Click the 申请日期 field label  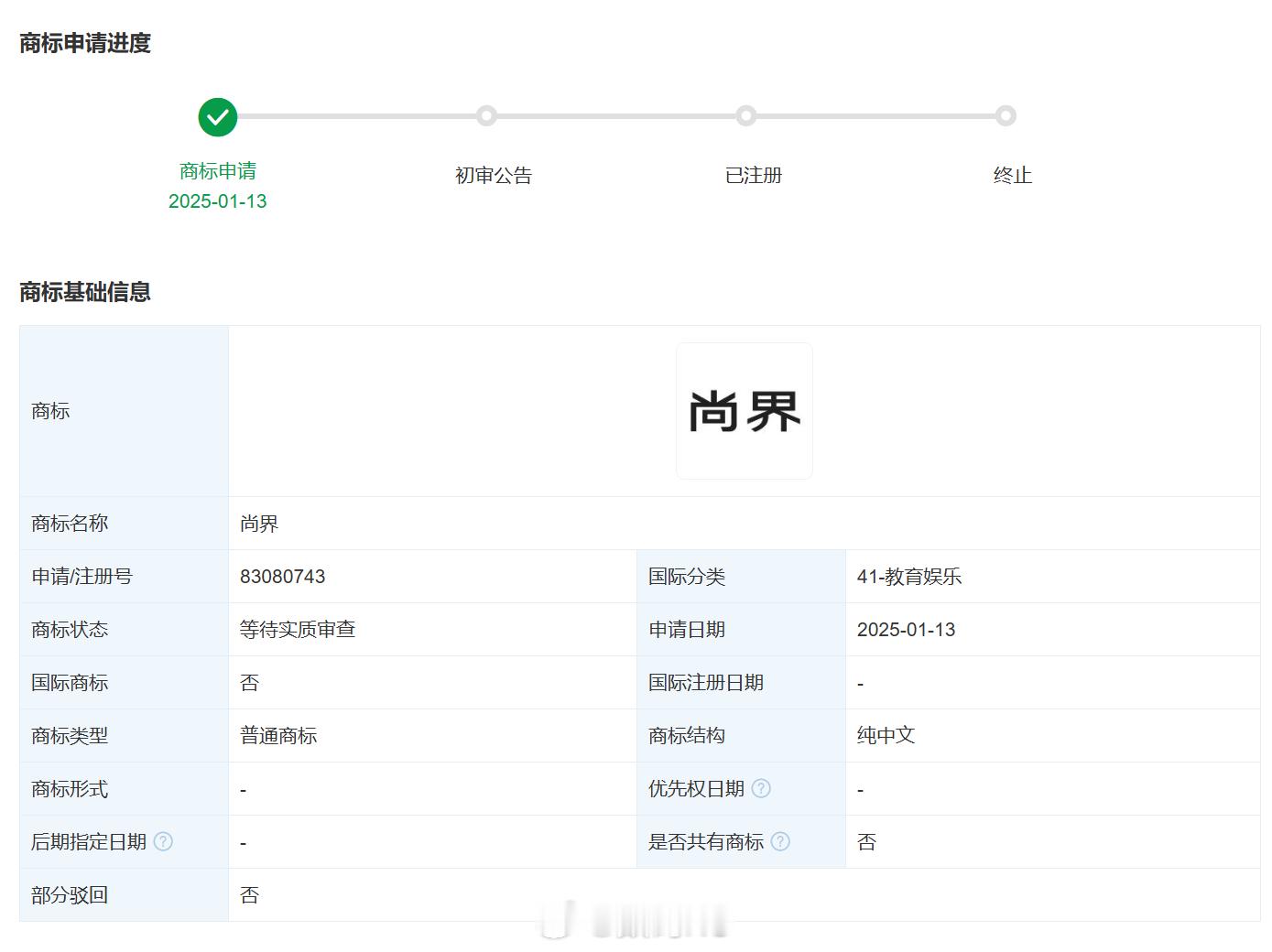(x=687, y=630)
